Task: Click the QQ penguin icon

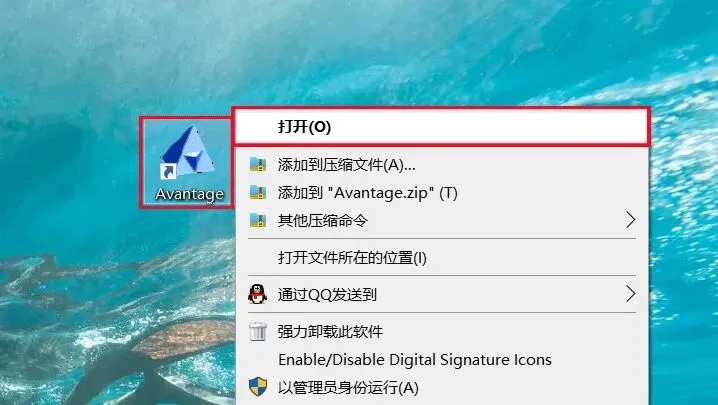Action: (257, 294)
